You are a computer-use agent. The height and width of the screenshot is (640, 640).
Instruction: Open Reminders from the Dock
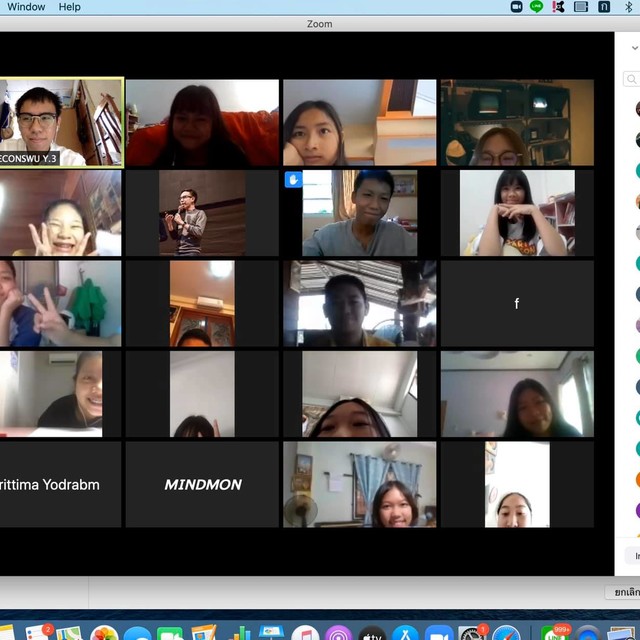click(x=38, y=632)
